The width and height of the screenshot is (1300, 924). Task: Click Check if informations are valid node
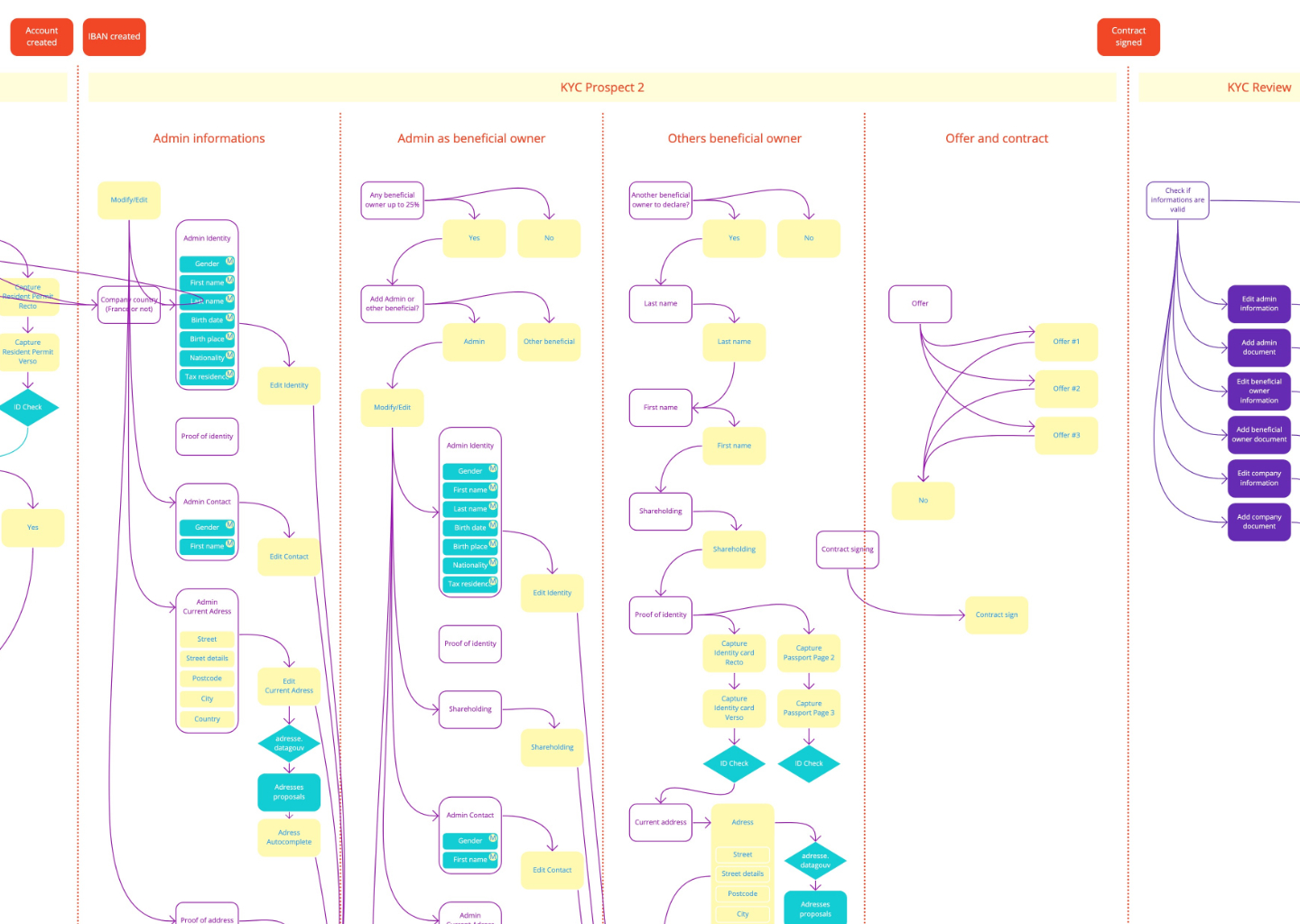click(x=1177, y=200)
